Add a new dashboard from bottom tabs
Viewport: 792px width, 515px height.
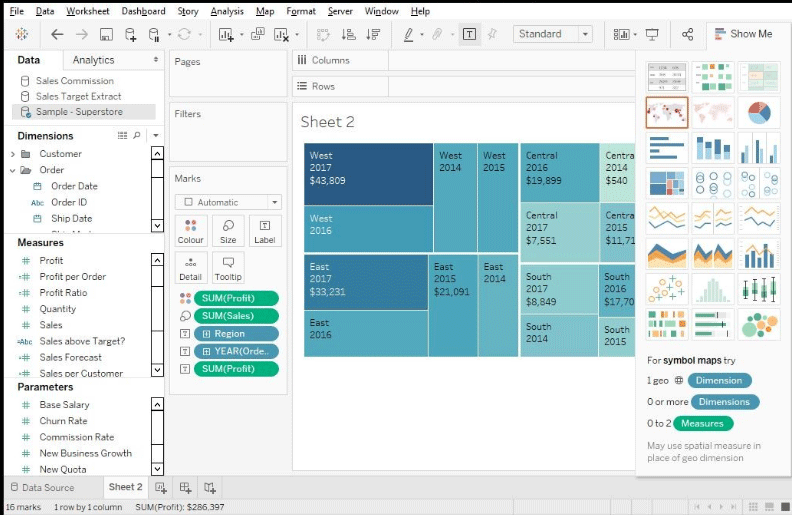tap(185, 488)
